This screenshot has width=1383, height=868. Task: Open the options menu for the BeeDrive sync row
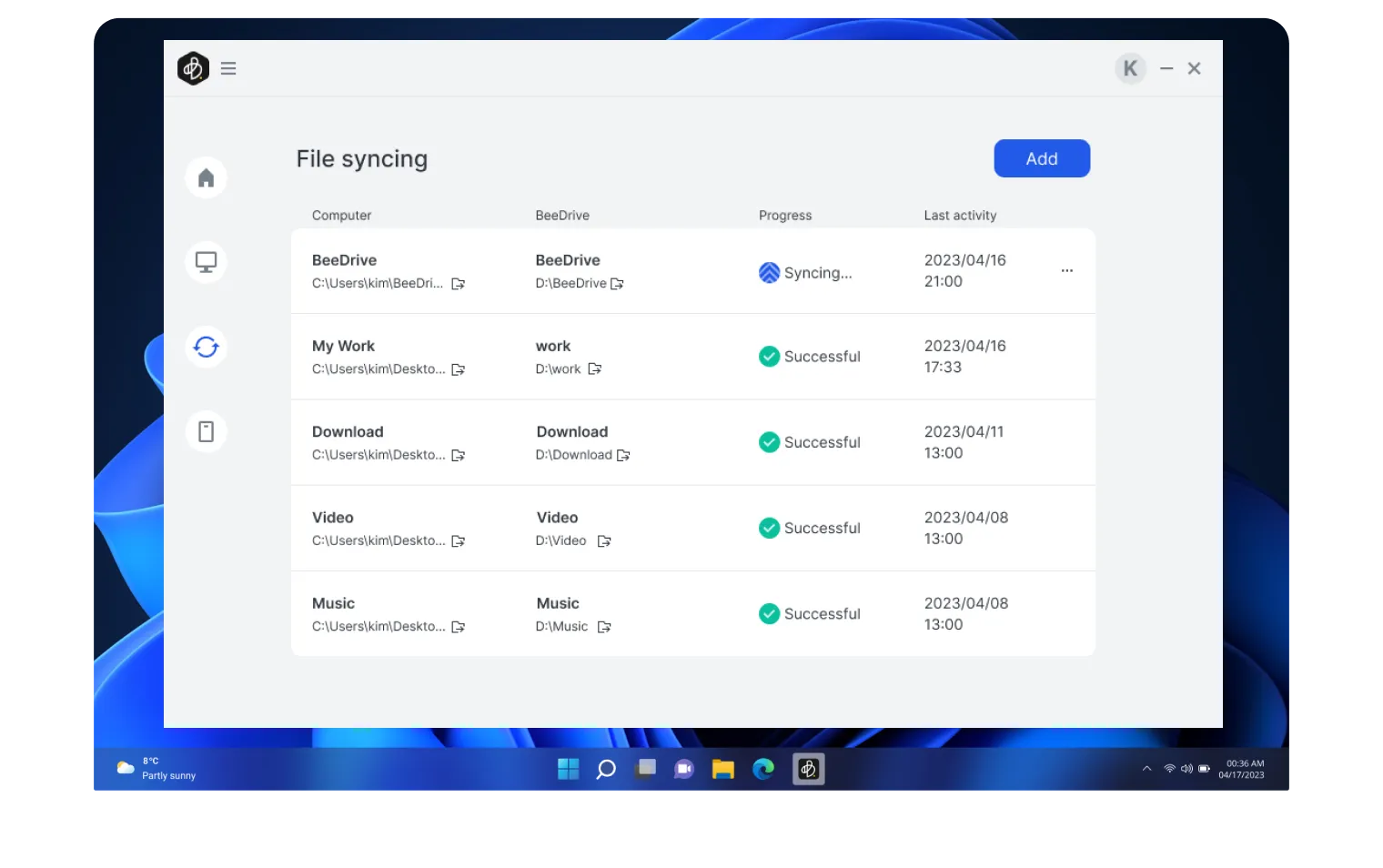(x=1066, y=270)
